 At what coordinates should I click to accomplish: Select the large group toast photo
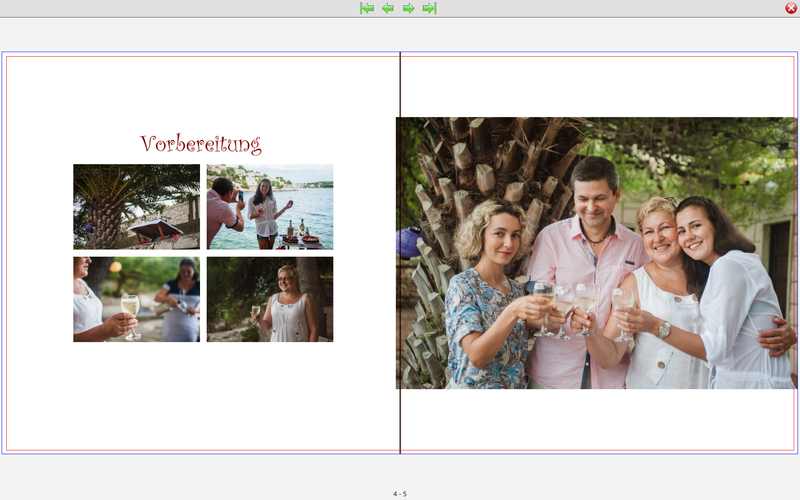coord(597,253)
